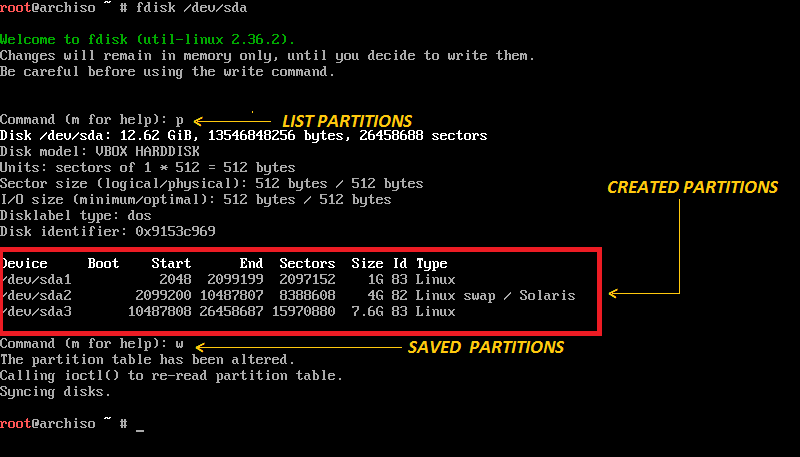Click the '7.6G' size value
800x457 pixels.
[x=367, y=311]
